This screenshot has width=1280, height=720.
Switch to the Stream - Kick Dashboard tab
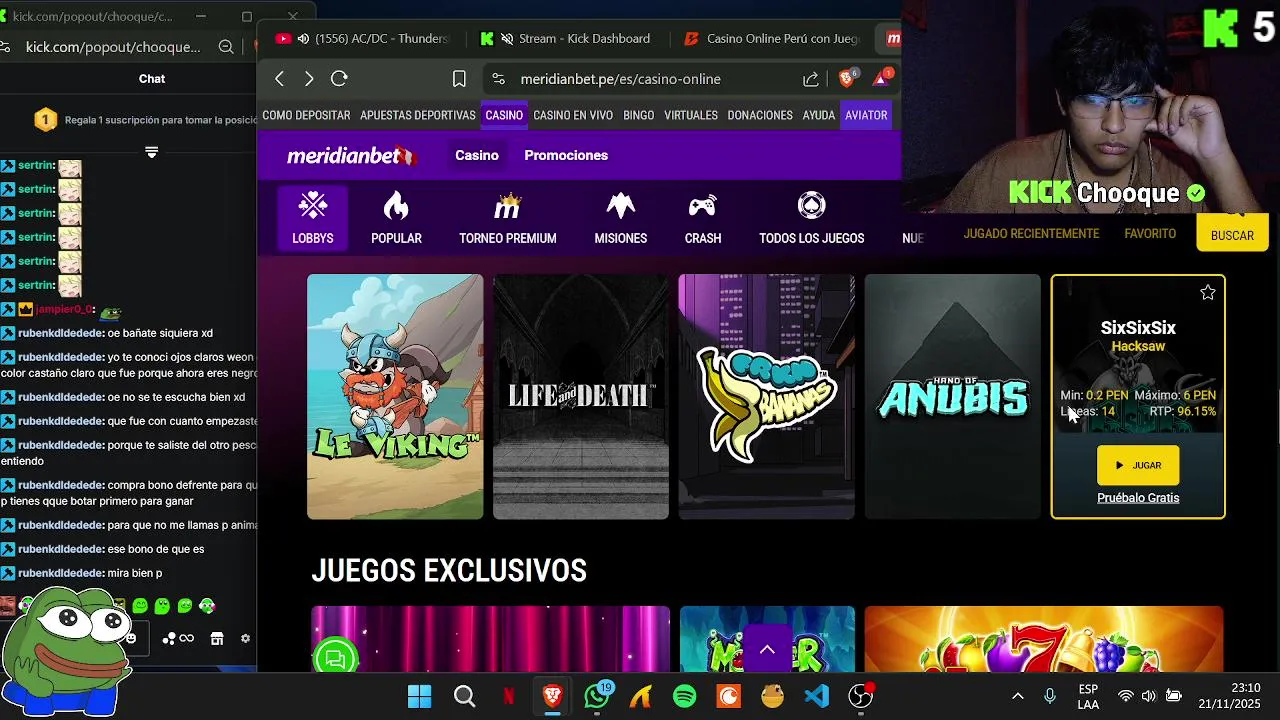point(566,39)
